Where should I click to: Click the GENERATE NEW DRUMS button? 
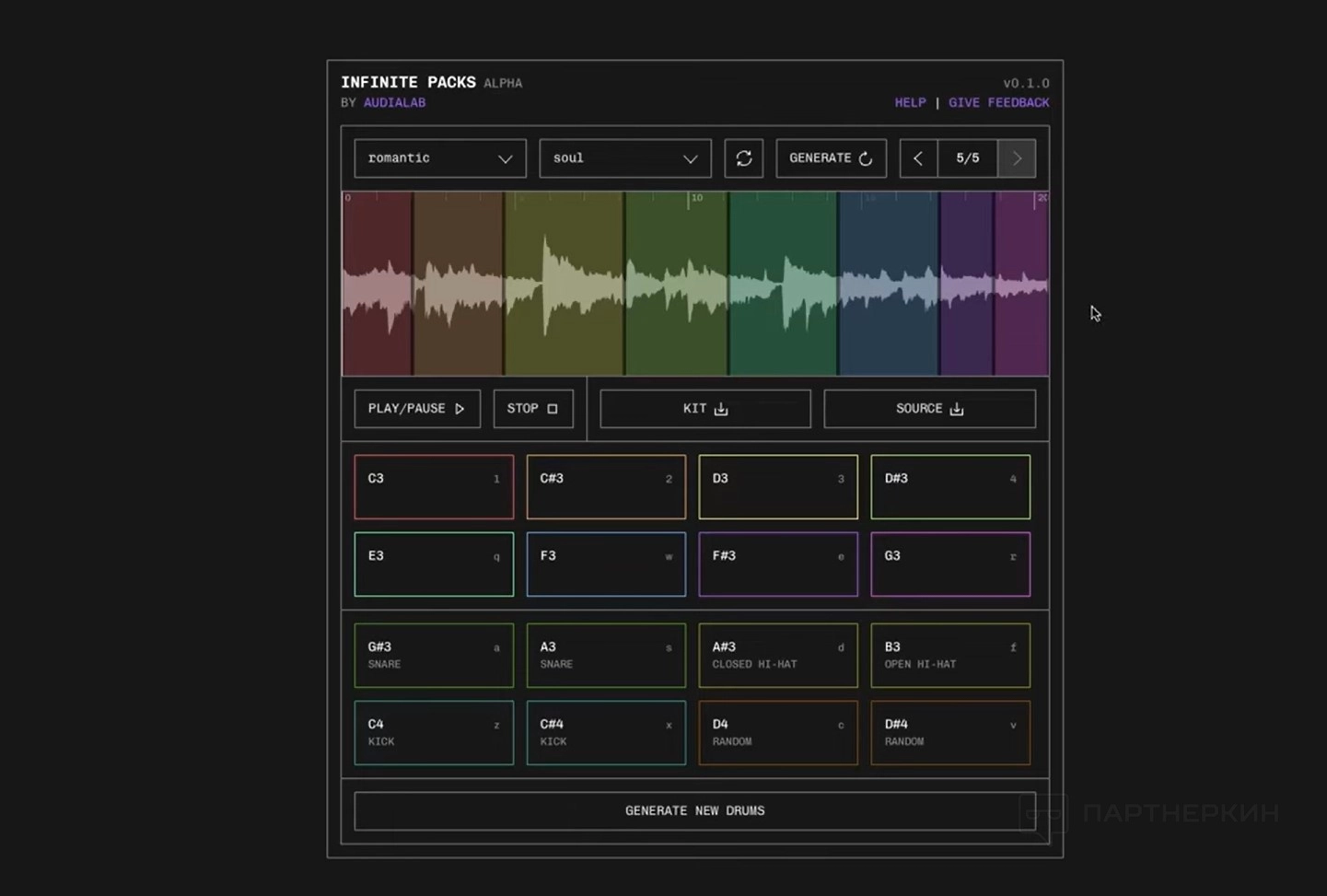pyautogui.click(x=695, y=811)
